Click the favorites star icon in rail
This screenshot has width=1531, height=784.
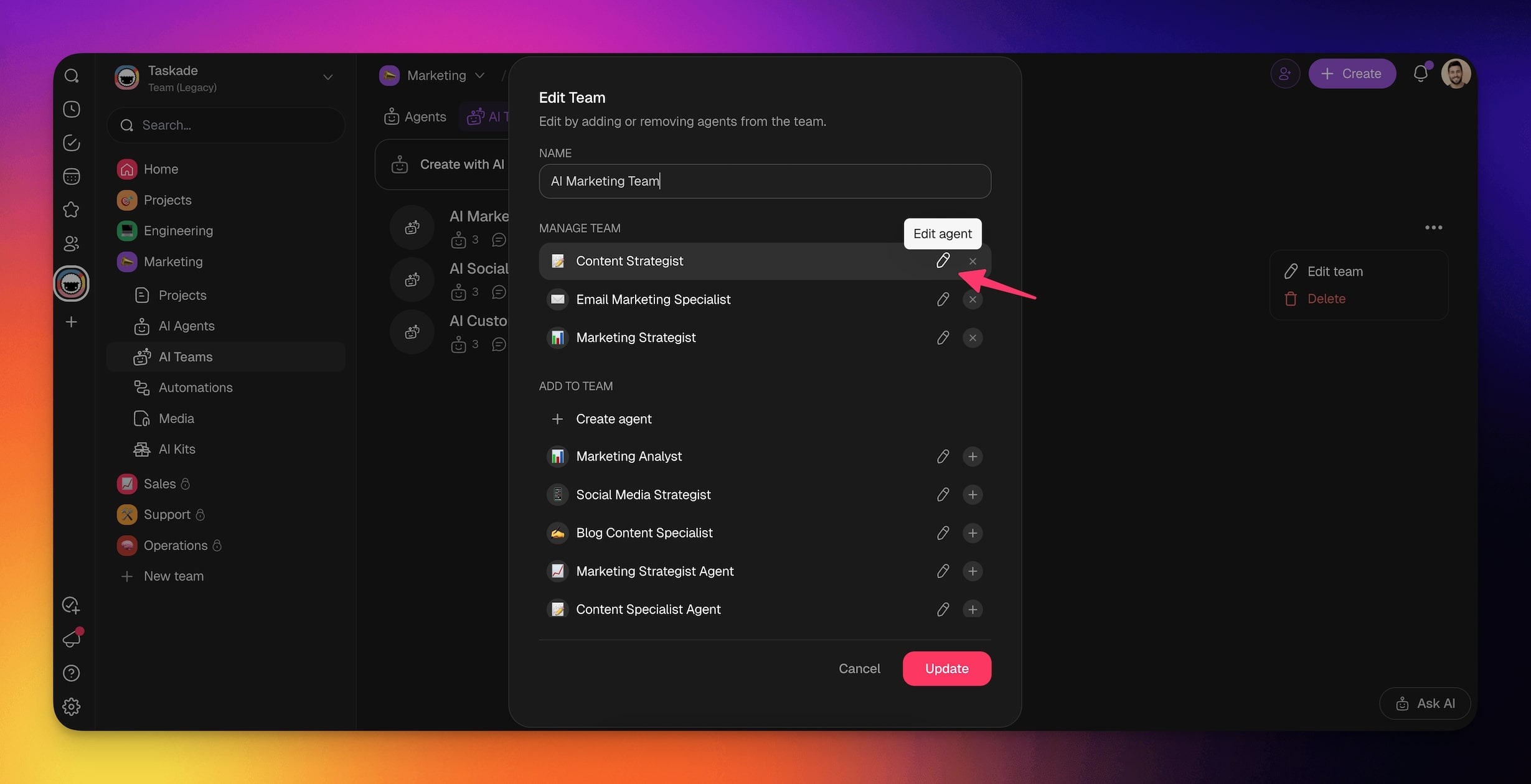[x=72, y=210]
